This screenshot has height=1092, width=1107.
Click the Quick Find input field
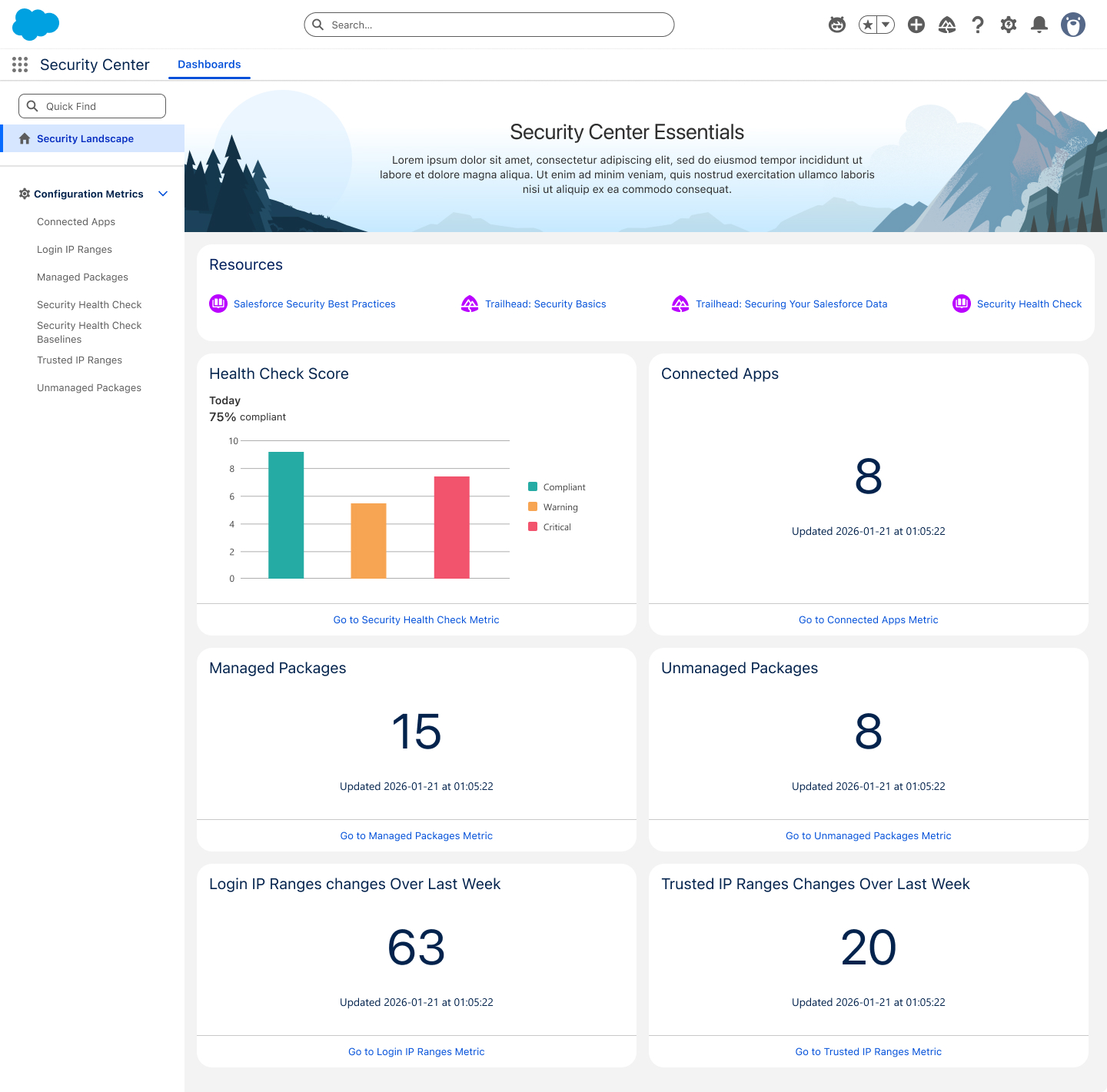click(x=92, y=106)
